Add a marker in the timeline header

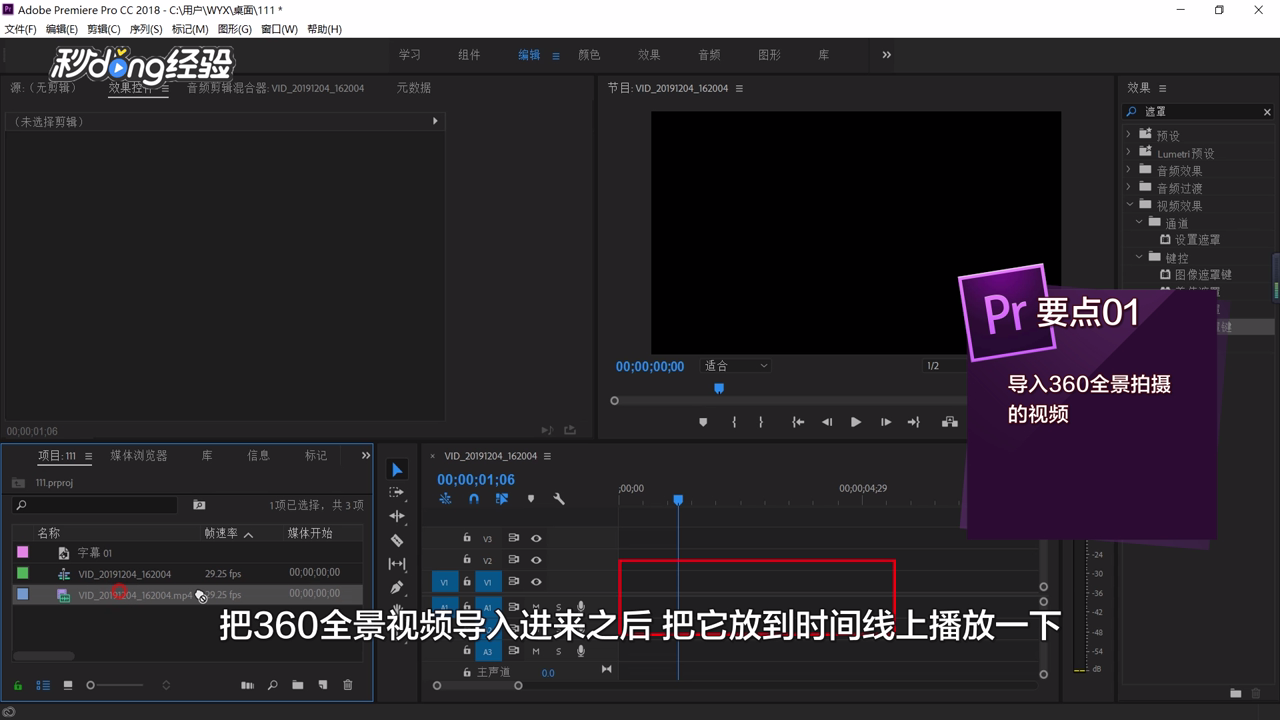531,499
